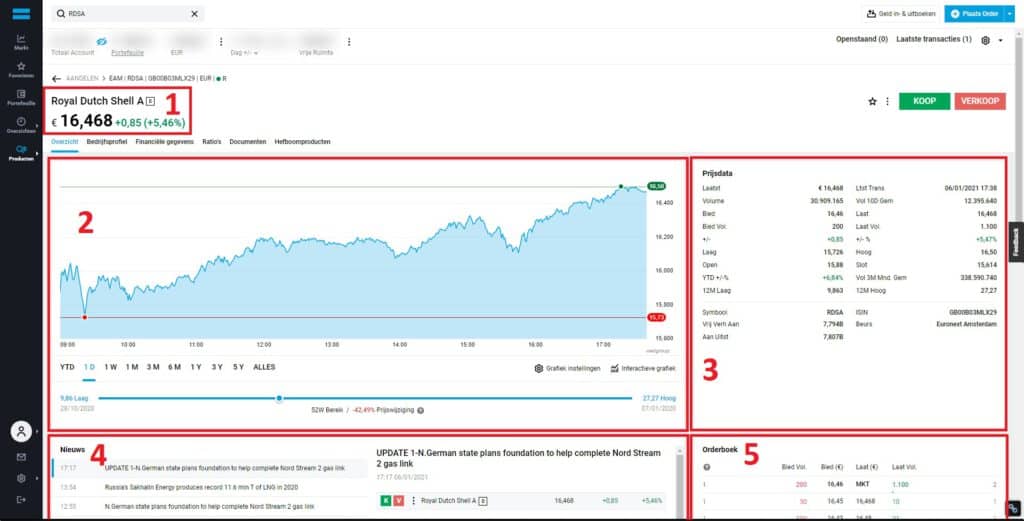This screenshot has height=521, width=1024.
Task: Open sidebar settings gear icon
Action: (21, 479)
